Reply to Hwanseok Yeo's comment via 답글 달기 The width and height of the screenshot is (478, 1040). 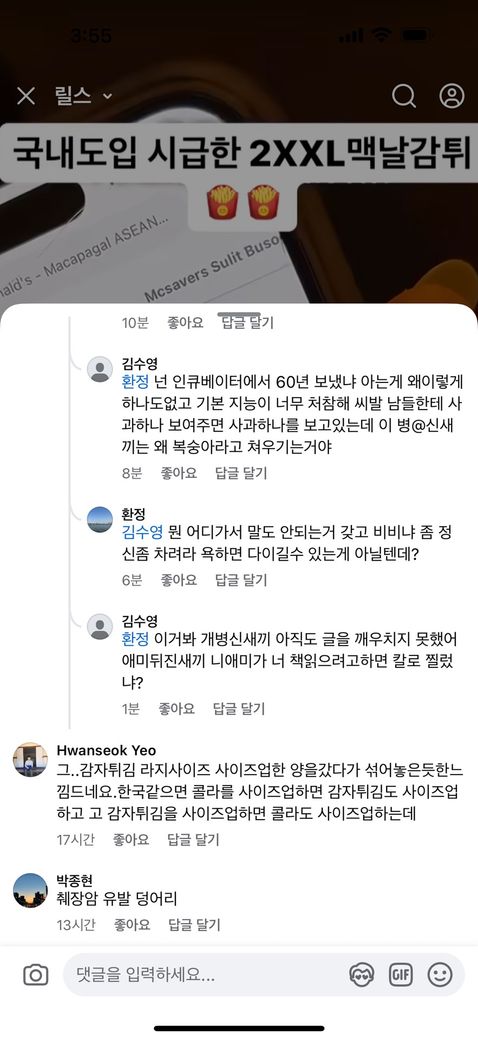[193, 840]
